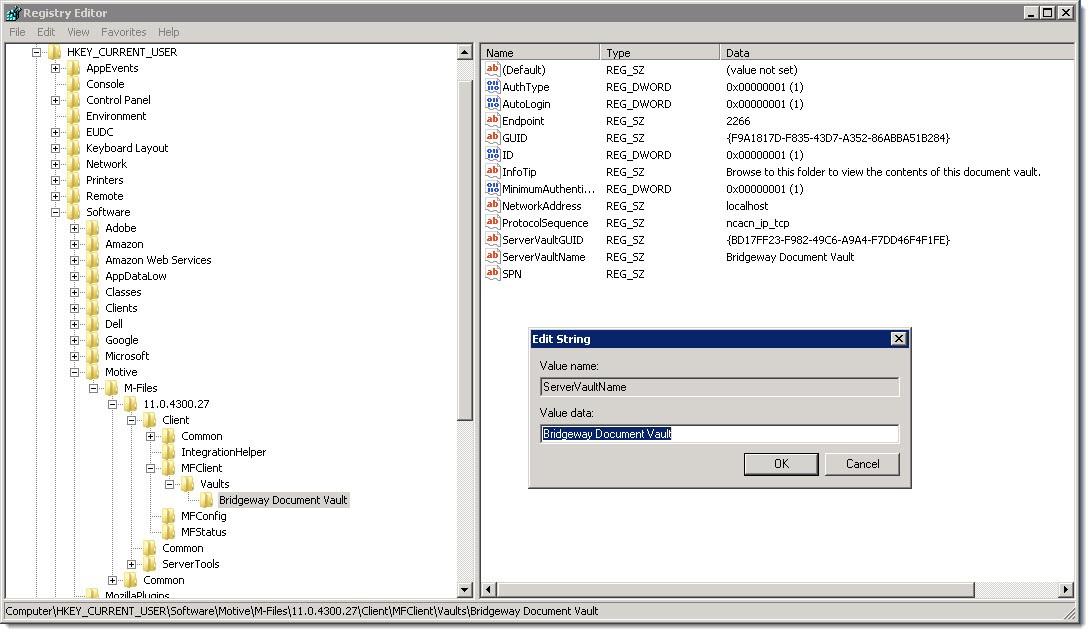Open the View menu
This screenshot has width=1091, height=634.
(78, 32)
